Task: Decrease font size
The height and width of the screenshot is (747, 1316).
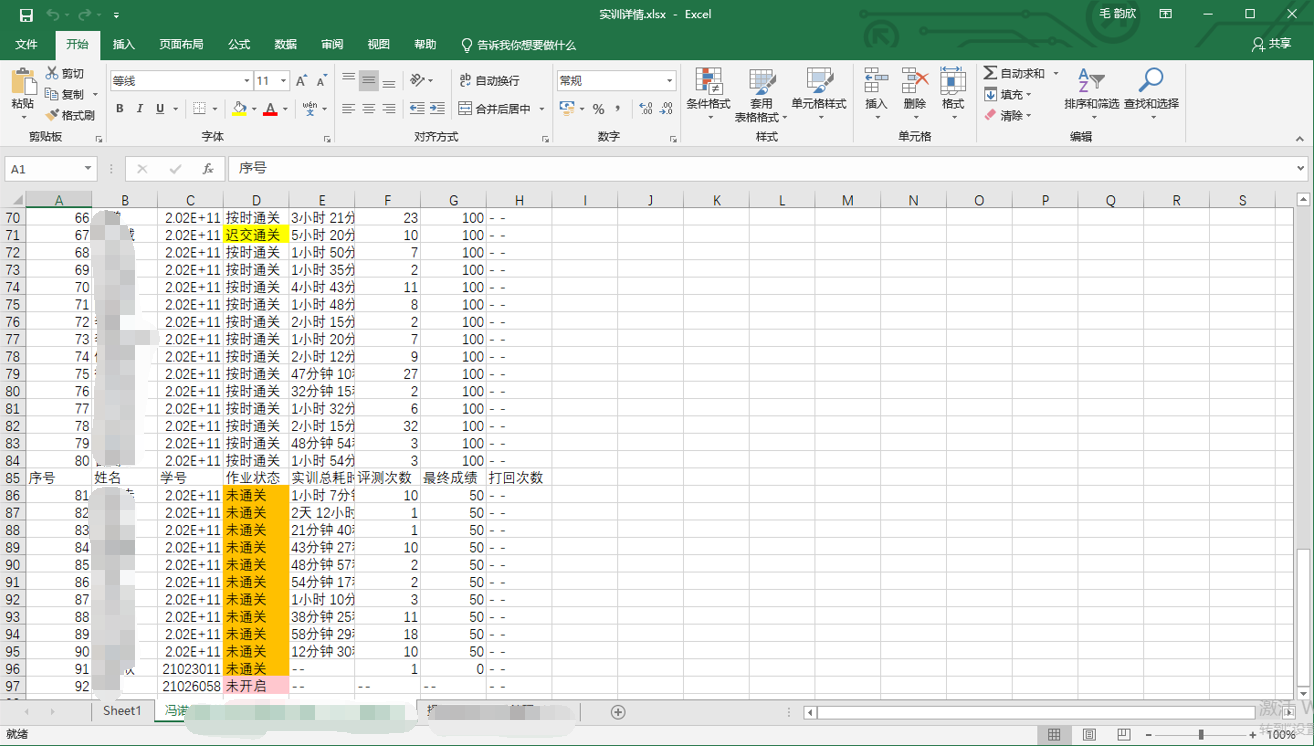Action: tap(321, 81)
